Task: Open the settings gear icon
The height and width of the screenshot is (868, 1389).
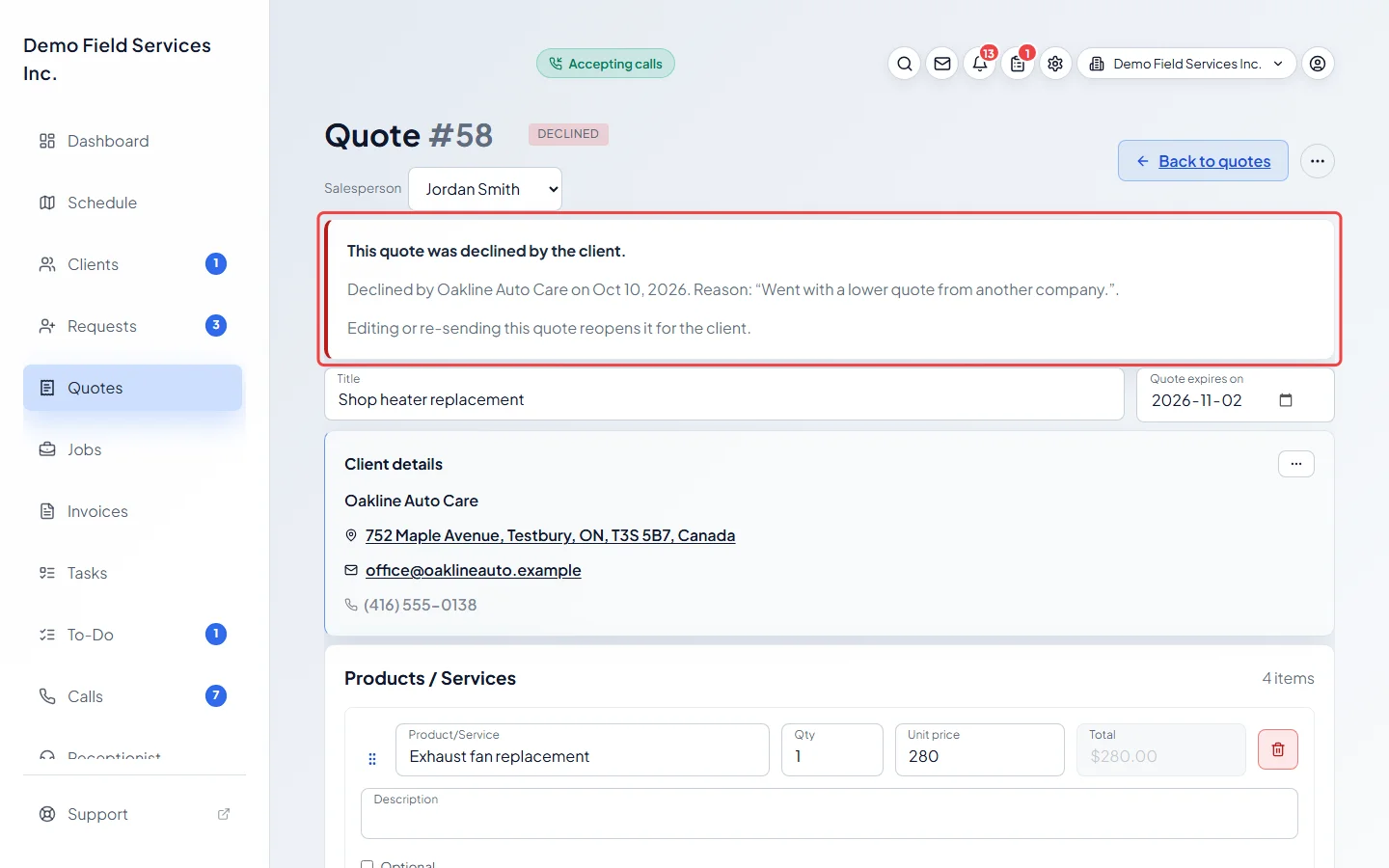Action: [1055, 64]
